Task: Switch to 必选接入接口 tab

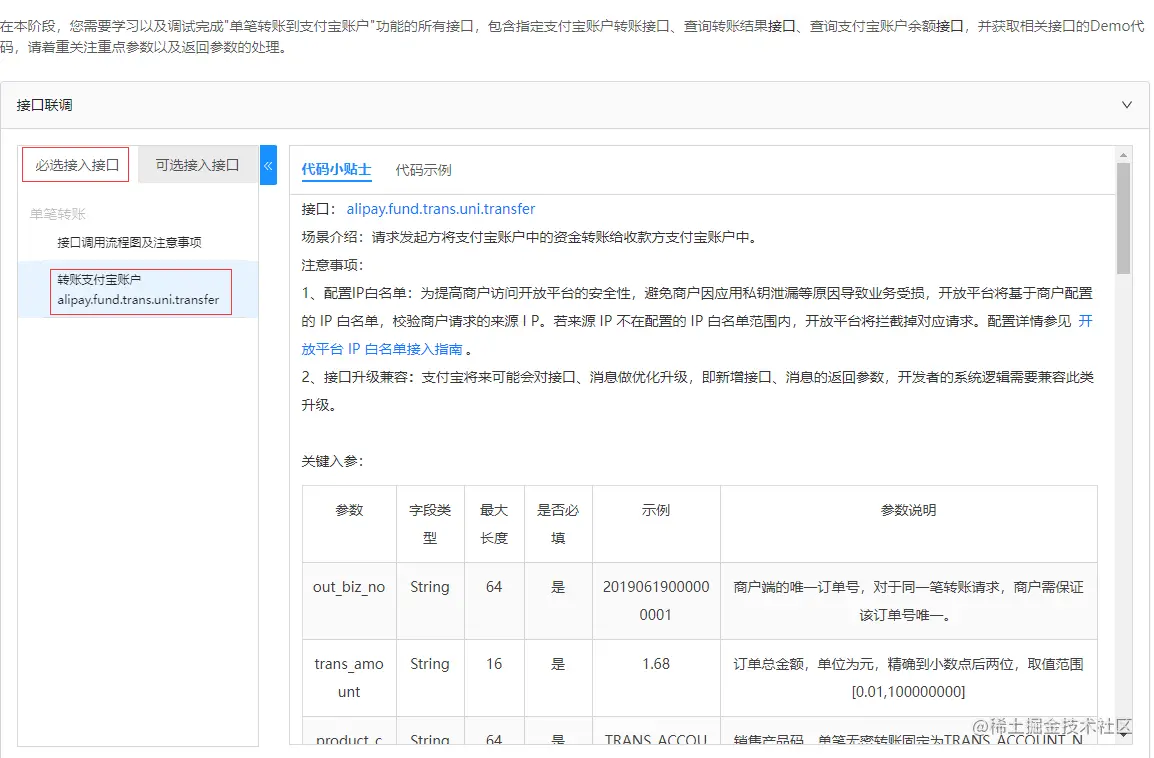Action: (76, 165)
